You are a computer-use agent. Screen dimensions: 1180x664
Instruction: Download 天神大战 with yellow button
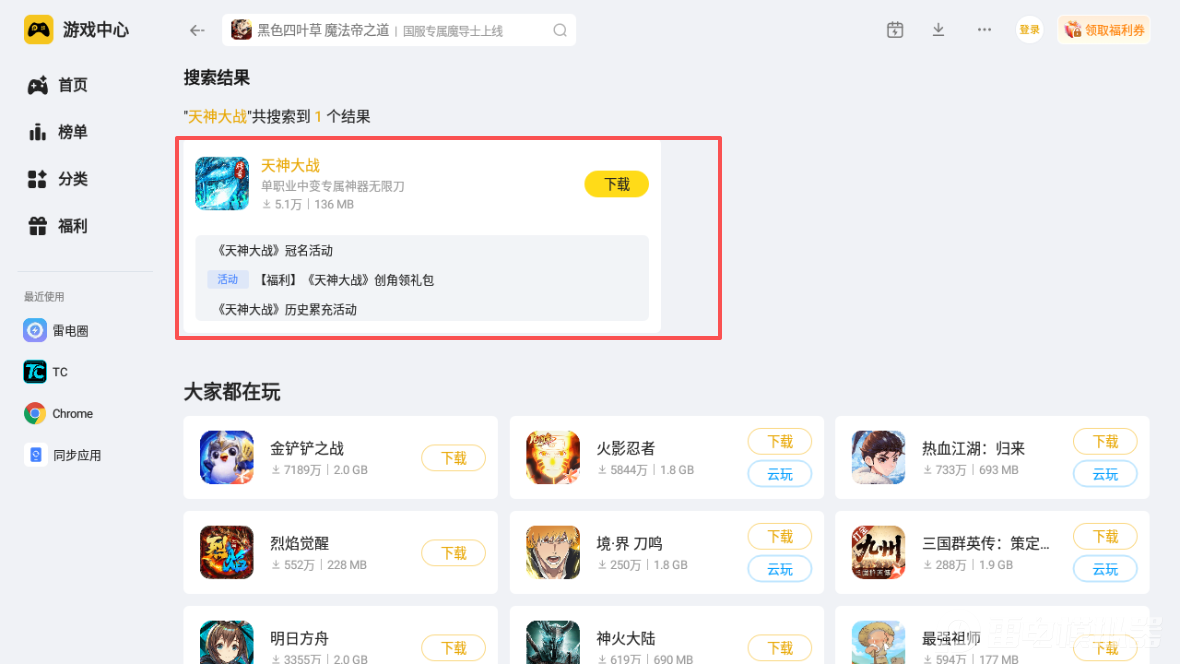click(x=616, y=184)
